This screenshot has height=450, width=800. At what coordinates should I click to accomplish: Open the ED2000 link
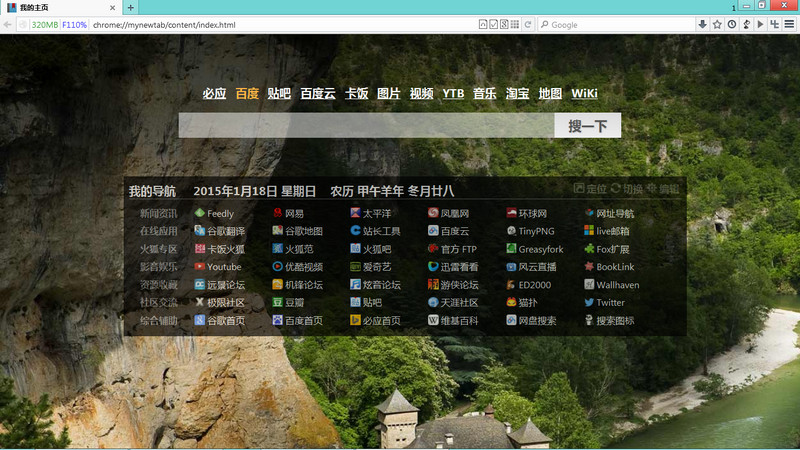tap(529, 285)
